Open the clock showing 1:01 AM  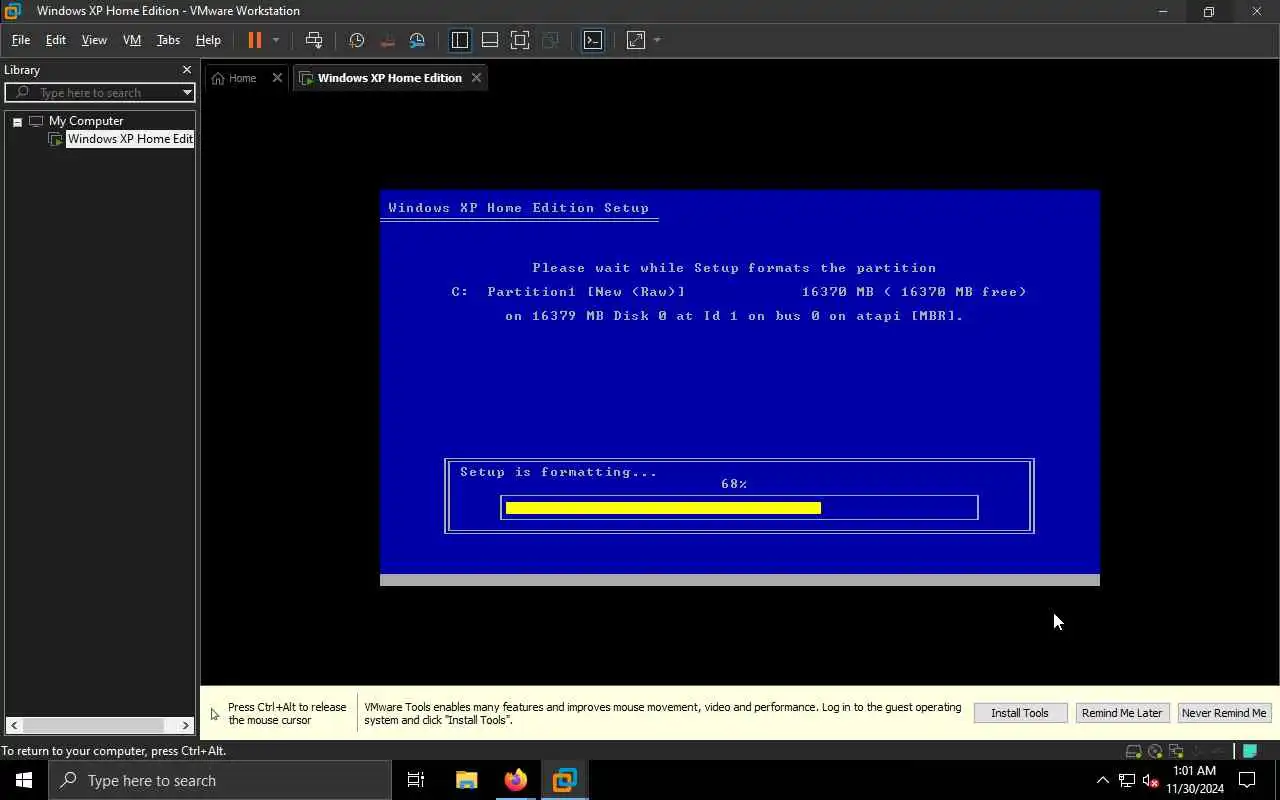pyautogui.click(x=1195, y=780)
